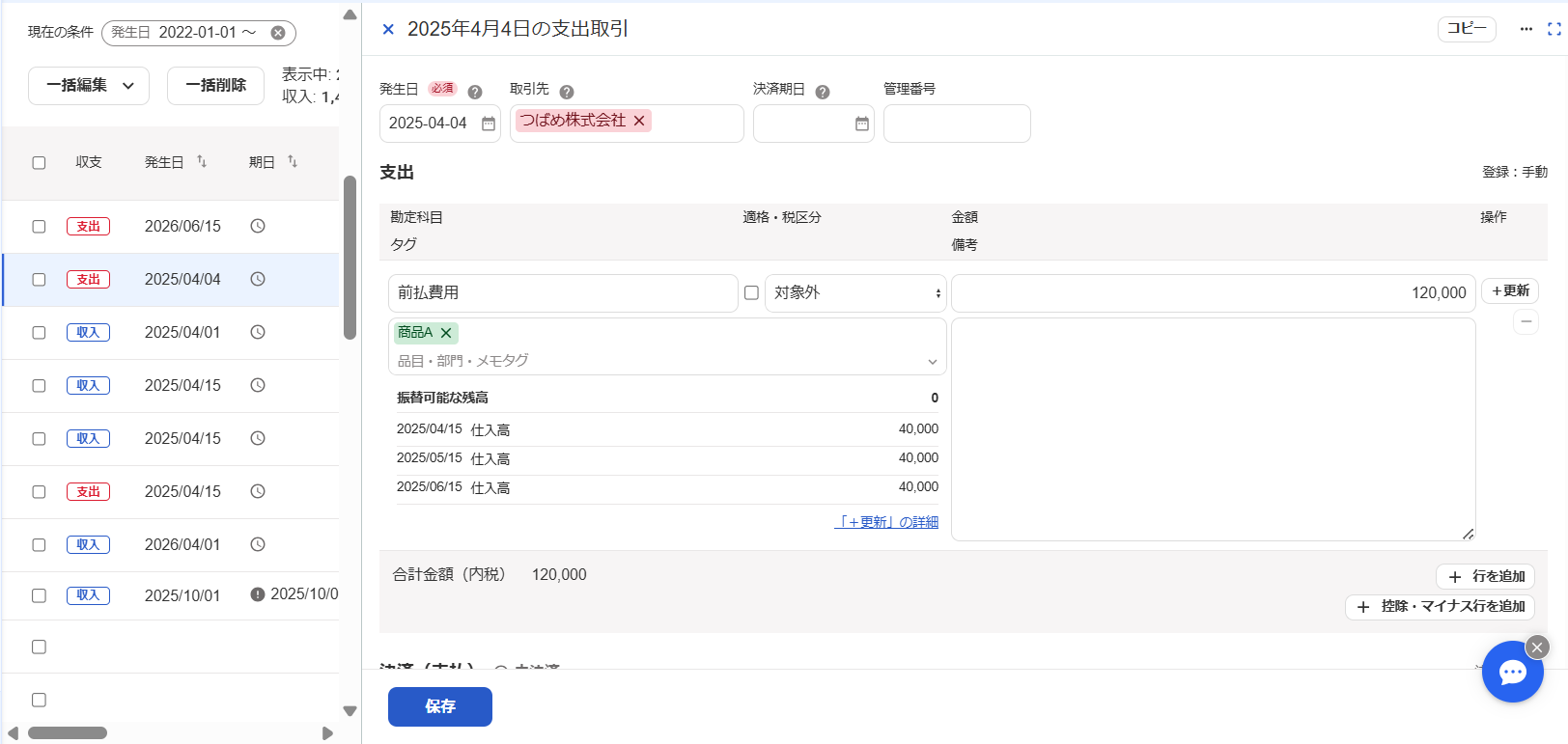Click the コピー button
This screenshot has height=744, width=1568.
pos(1467,29)
